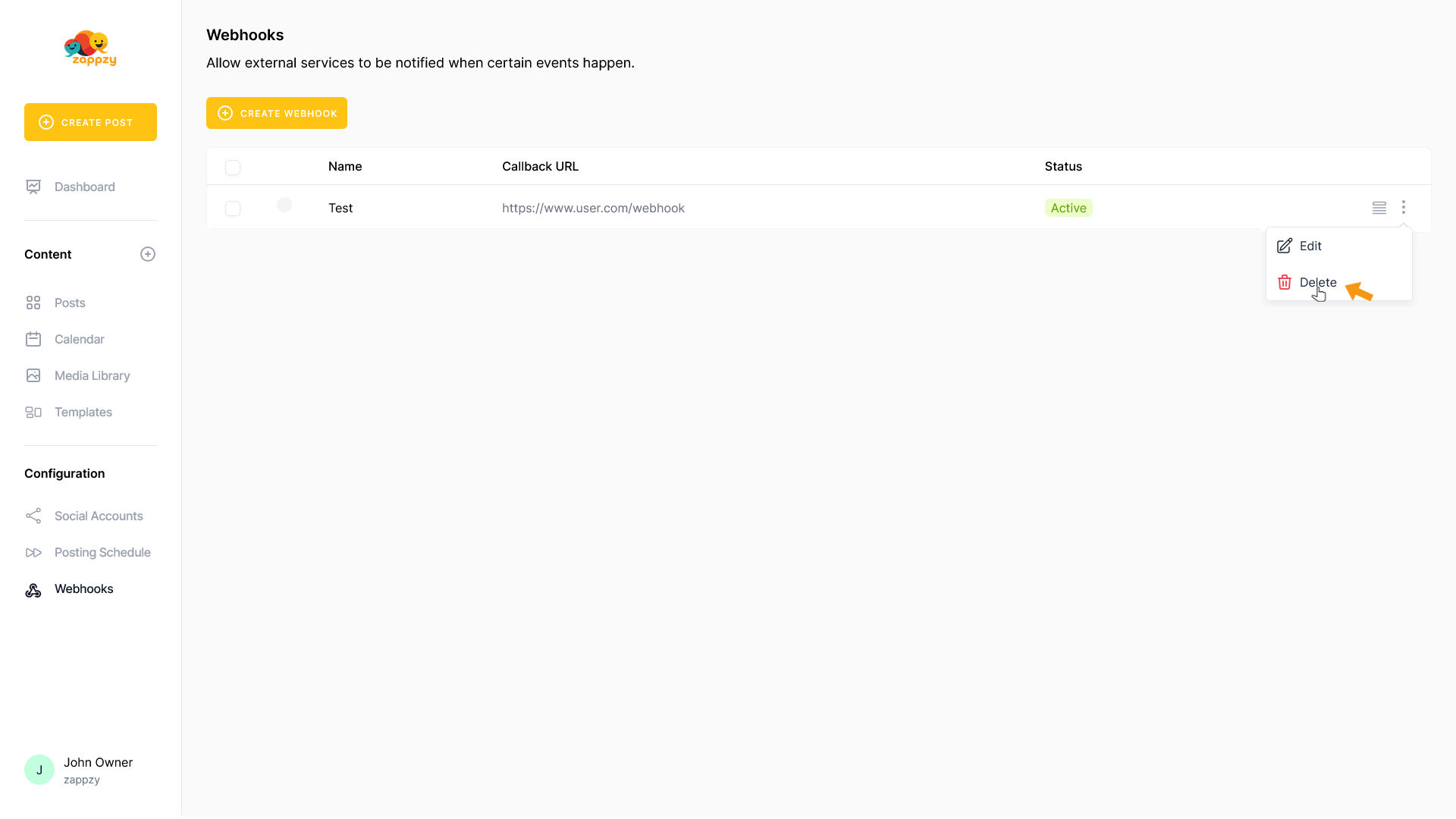Click the plus icon next to Content
The width and height of the screenshot is (1456, 819).
coord(148,254)
